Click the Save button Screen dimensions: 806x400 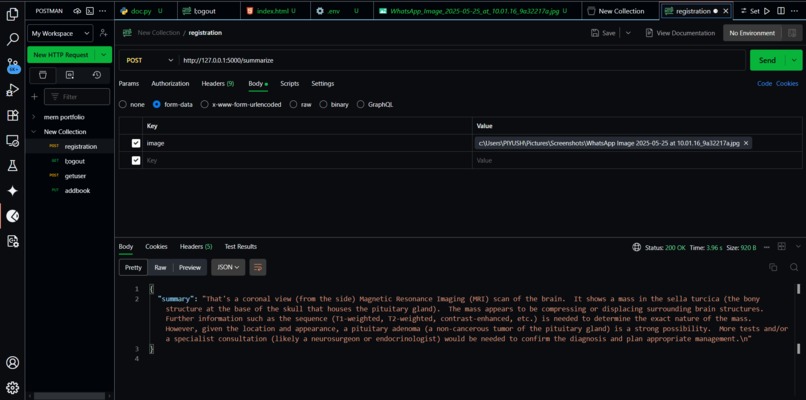(603, 33)
